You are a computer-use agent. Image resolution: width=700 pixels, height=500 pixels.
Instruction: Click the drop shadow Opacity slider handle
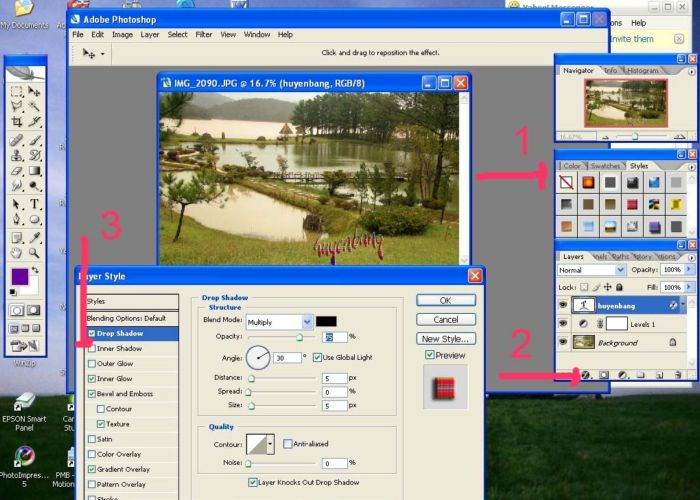[300, 337]
